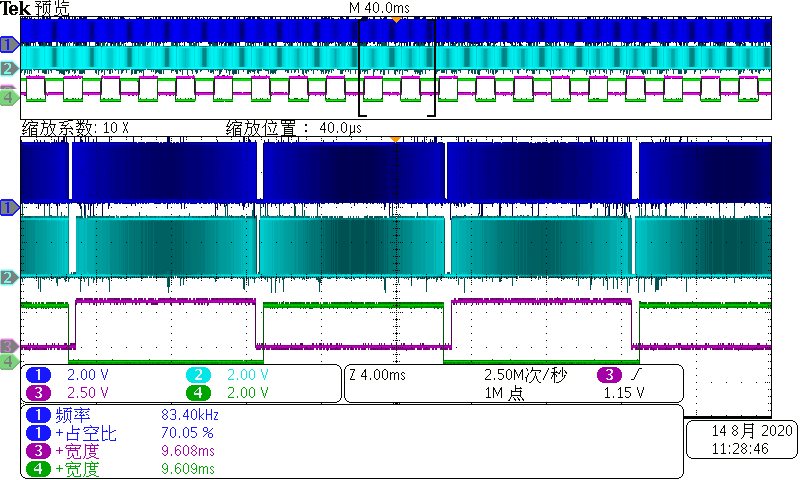The width and height of the screenshot is (800, 480).
Task: Click channel 1 badge next to +占空比
Action: click(x=38, y=433)
